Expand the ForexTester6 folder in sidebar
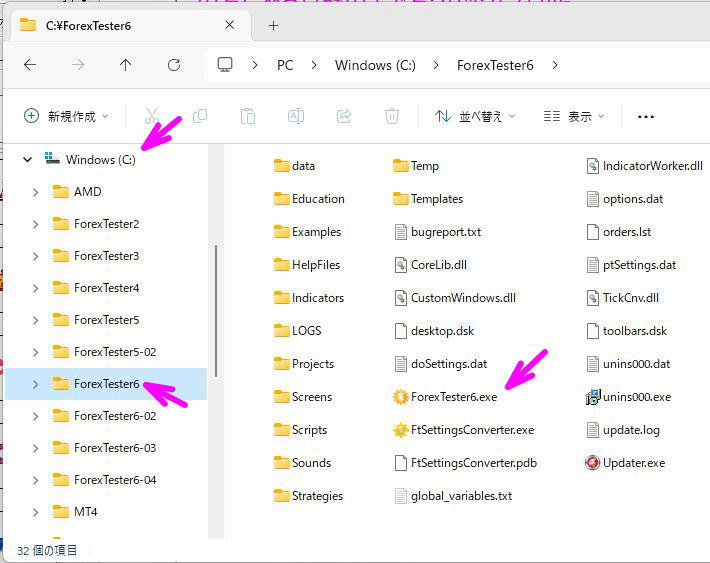Screen dimensions: 710x563 (x=36, y=384)
